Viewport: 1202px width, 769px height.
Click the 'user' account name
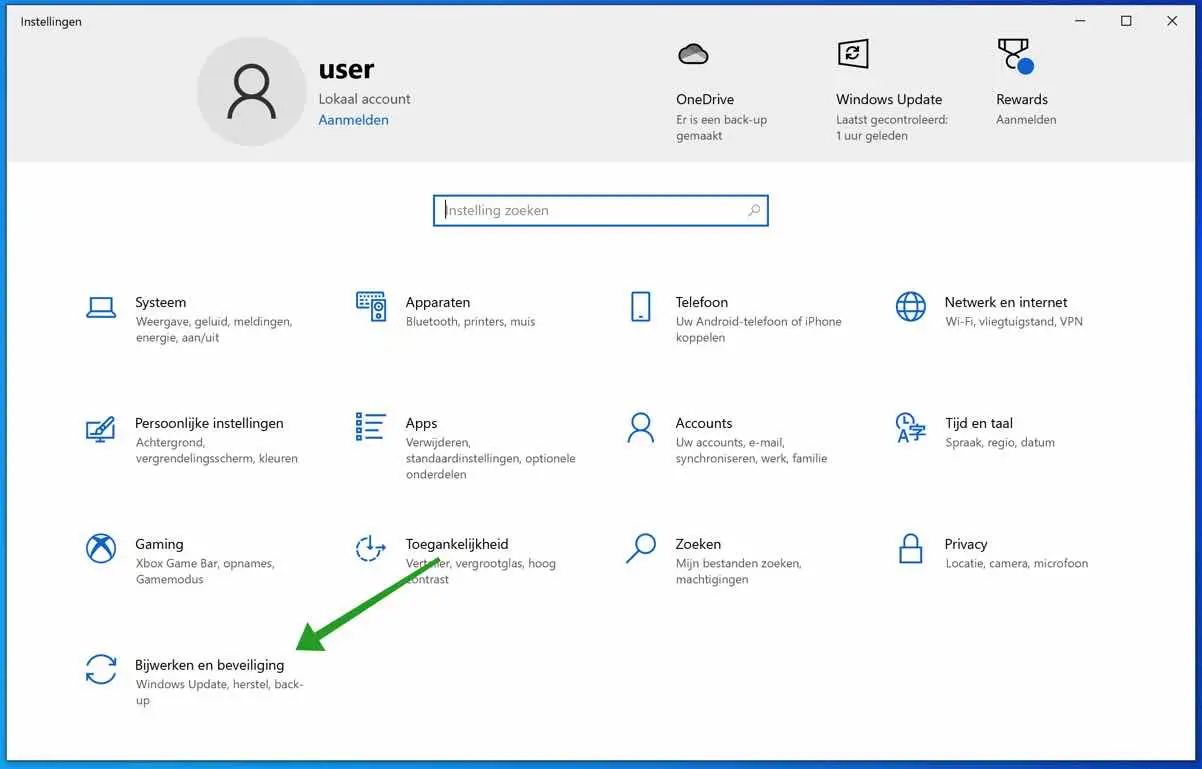(346, 70)
